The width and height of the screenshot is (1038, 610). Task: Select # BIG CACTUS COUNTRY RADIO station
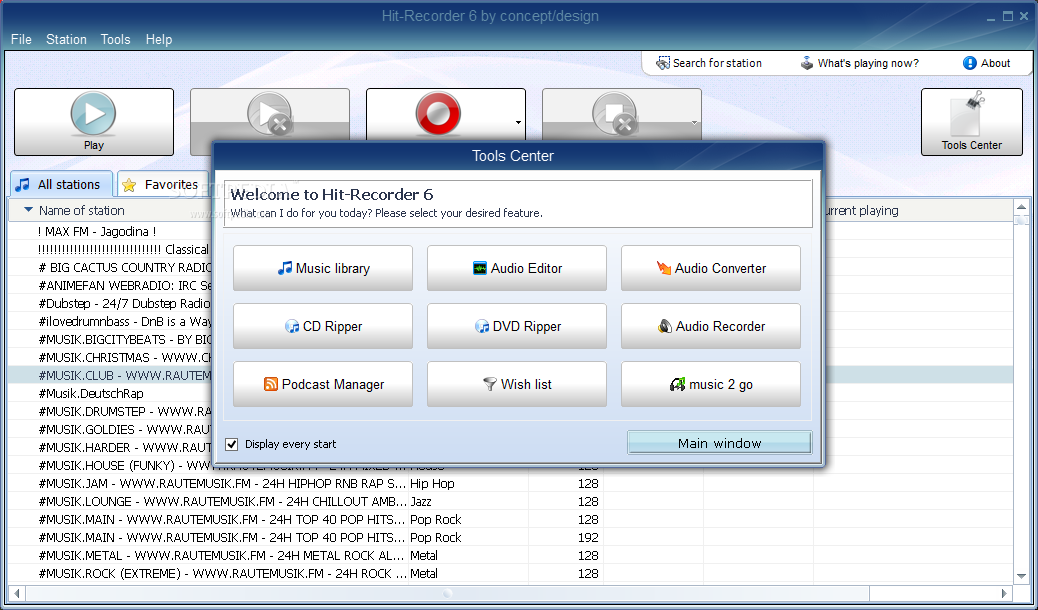click(x=110, y=268)
